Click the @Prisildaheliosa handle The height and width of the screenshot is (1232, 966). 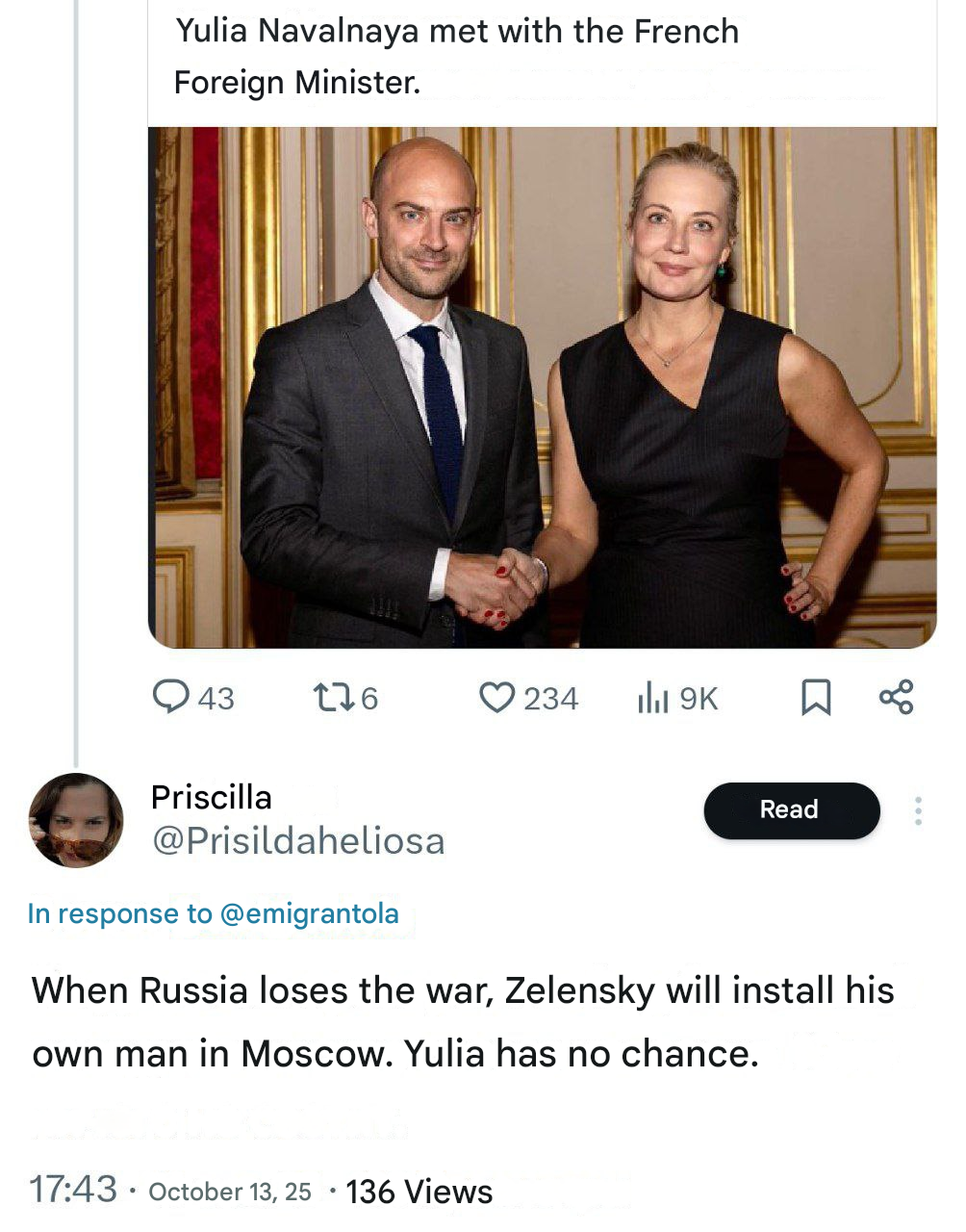[298, 841]
